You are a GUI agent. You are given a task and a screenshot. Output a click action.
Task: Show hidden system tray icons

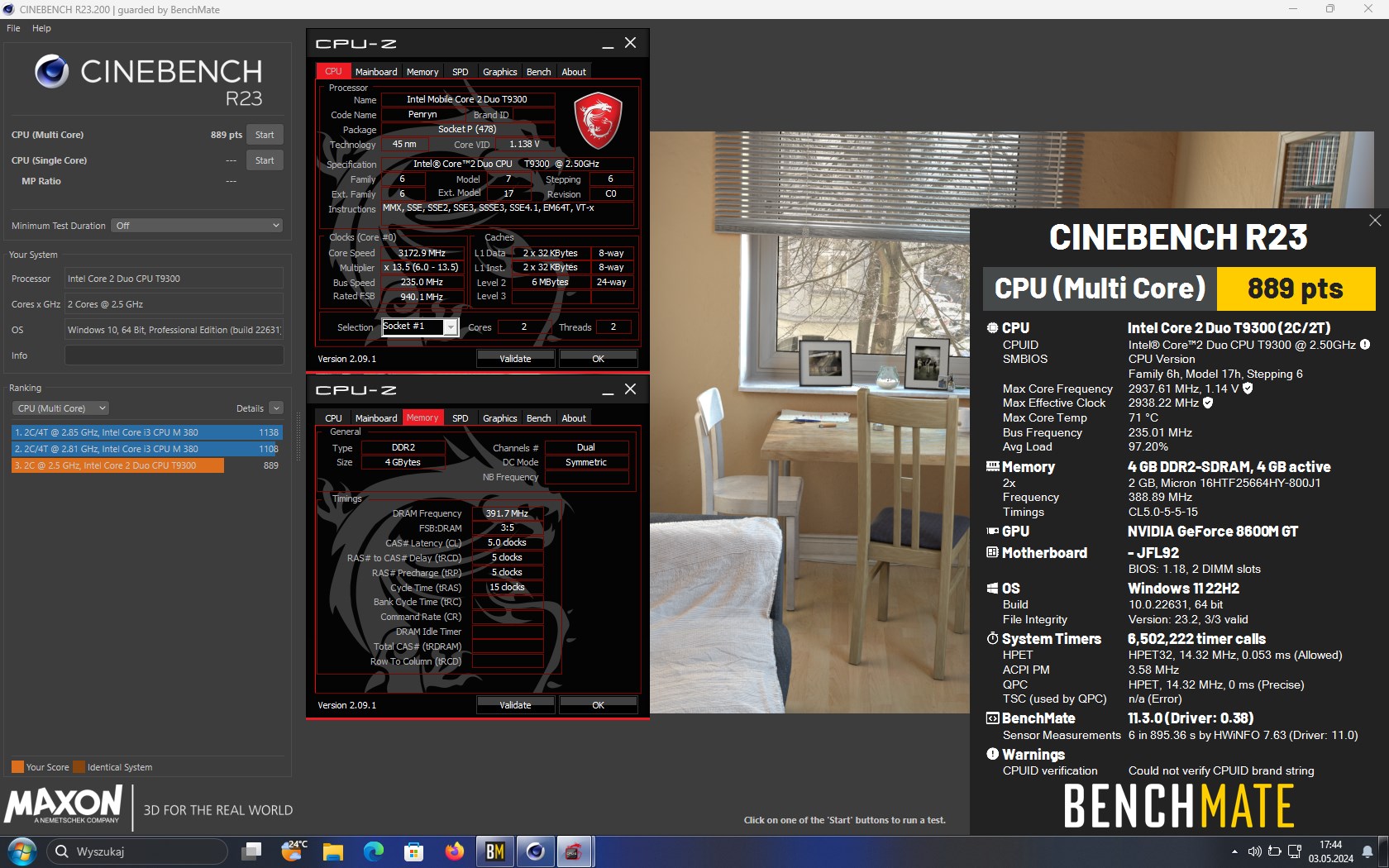(1234, 851)
